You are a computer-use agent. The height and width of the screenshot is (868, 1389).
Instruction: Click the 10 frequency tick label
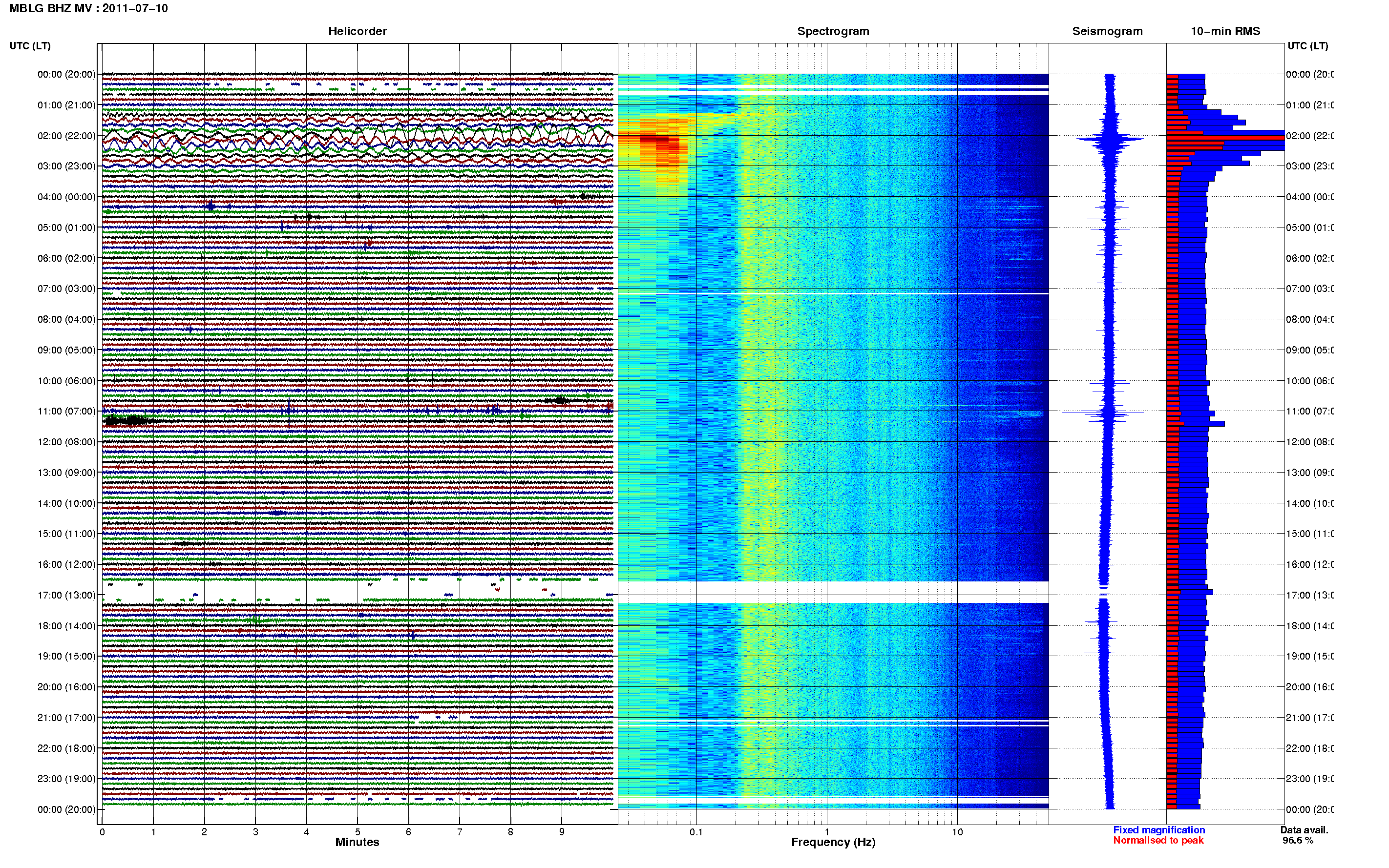click(957, 832)
